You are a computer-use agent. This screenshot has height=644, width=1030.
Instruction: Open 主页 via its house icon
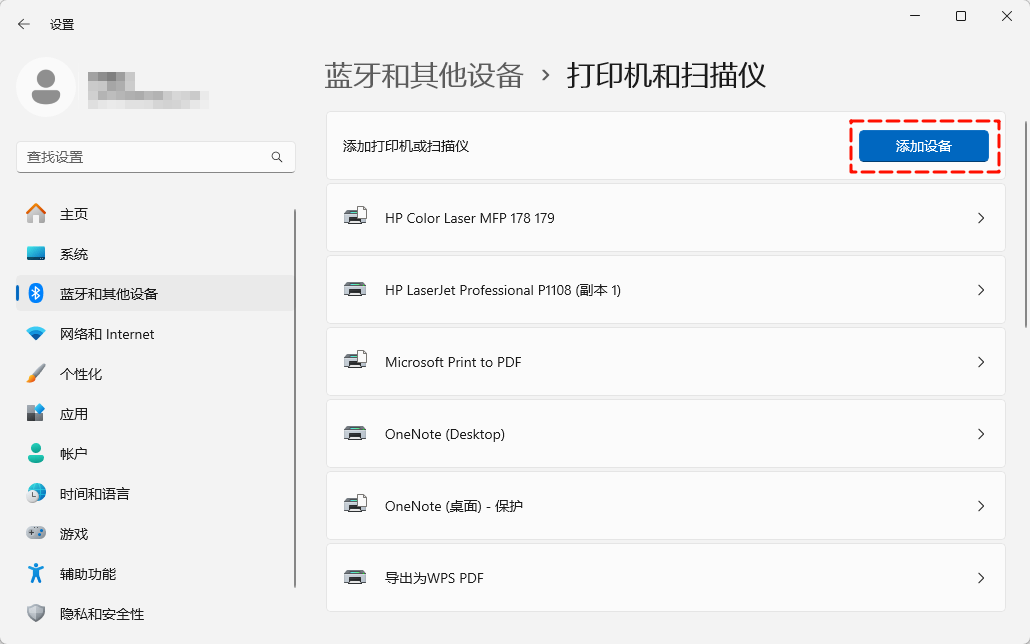click(x=36, y=214)
